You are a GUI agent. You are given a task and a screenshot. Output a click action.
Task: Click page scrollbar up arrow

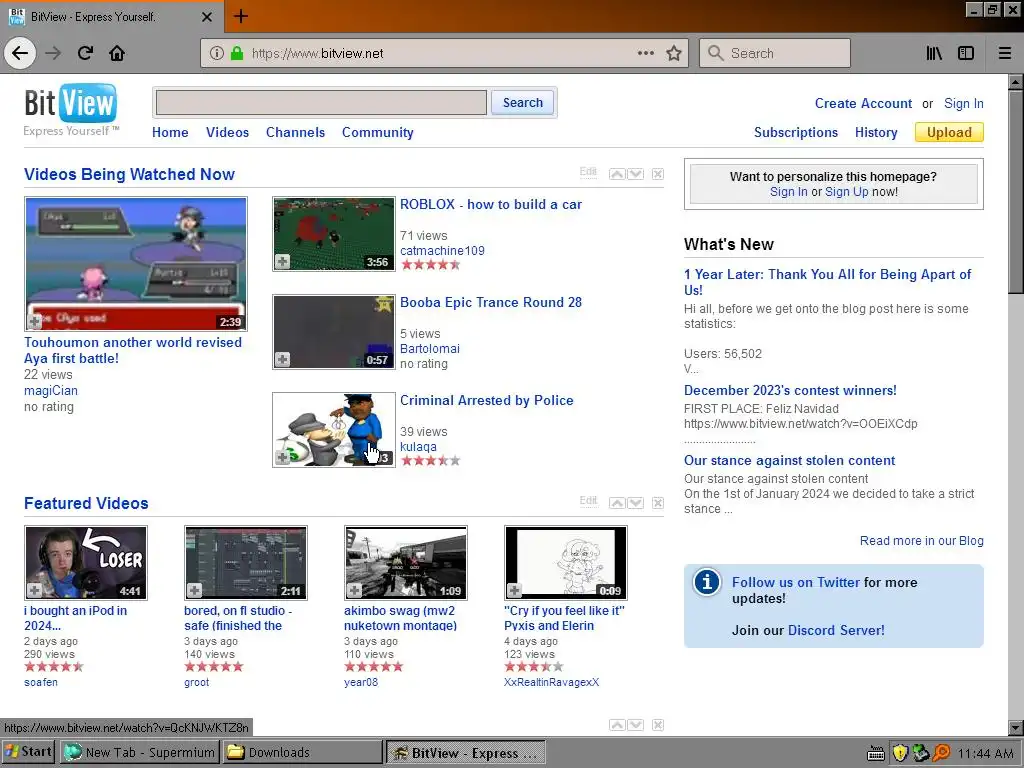click(x=1016, y=82)
